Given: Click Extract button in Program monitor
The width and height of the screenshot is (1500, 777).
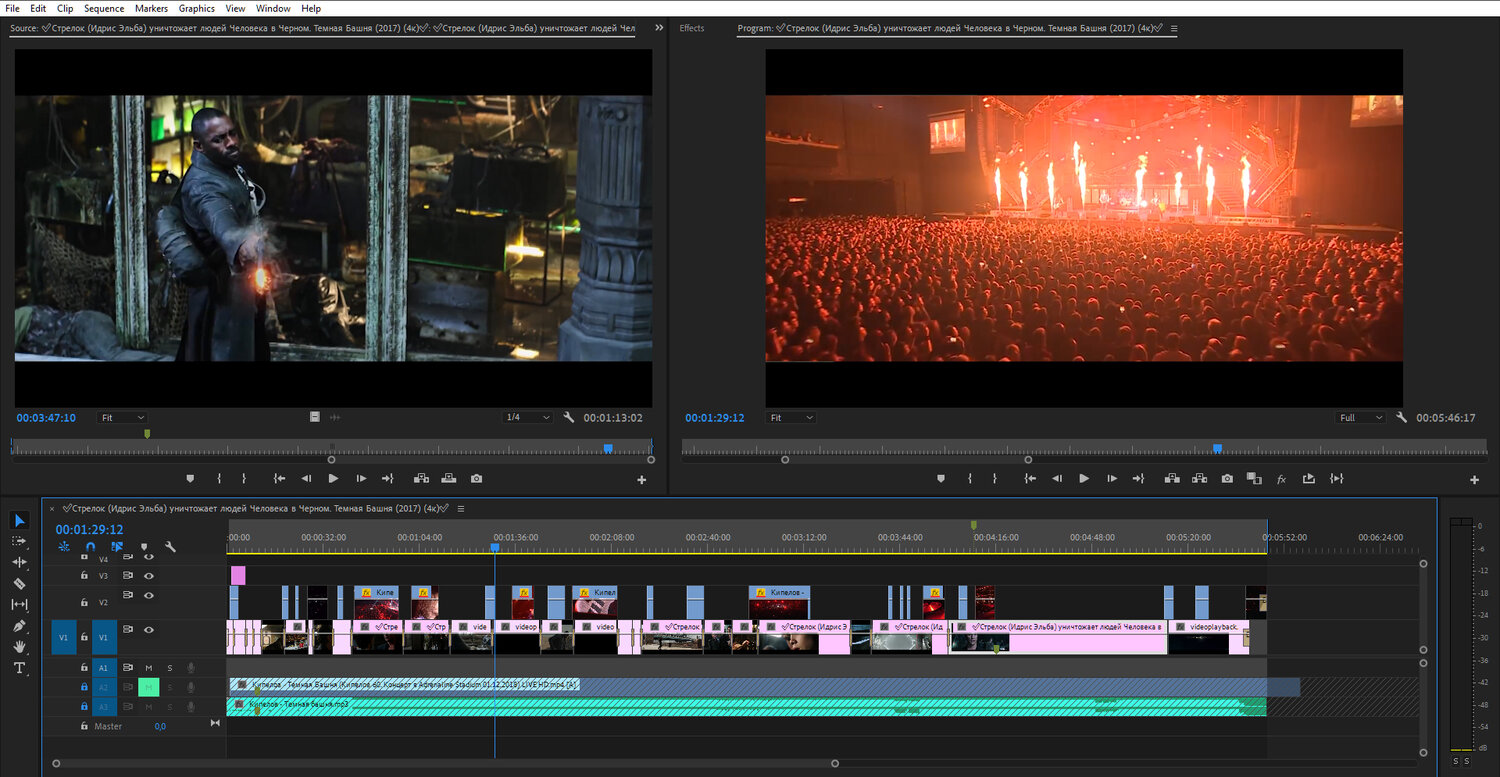Looking at the screenshot, I should coord(1199,479).
